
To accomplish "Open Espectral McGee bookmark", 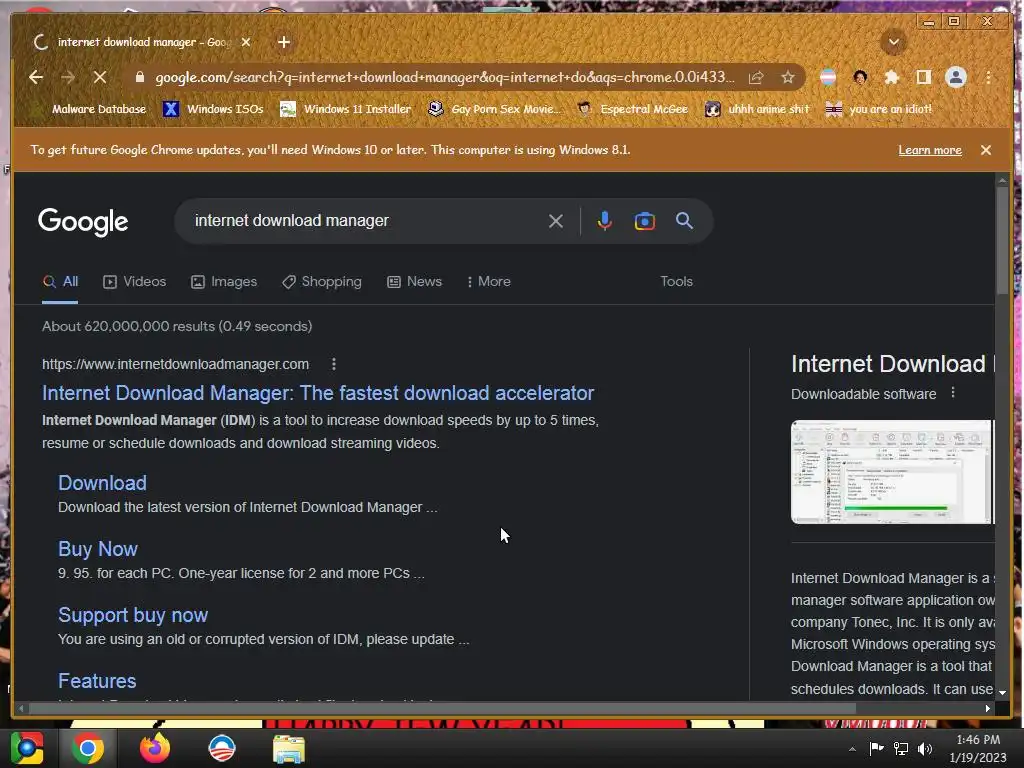I will point(633,109).
